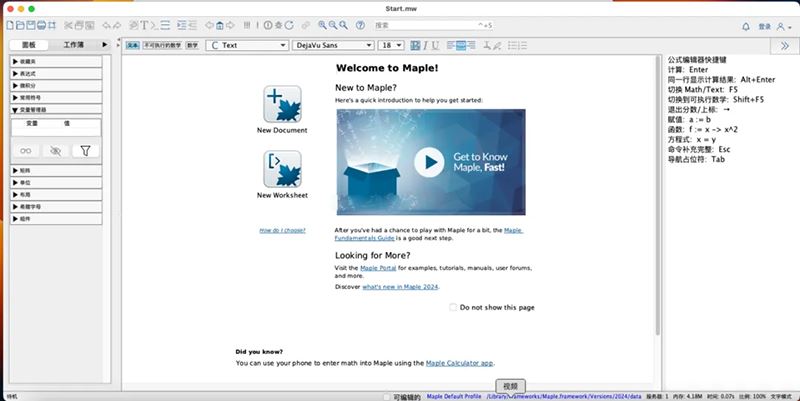Expand the 矩阵 palette

[56, 170]
